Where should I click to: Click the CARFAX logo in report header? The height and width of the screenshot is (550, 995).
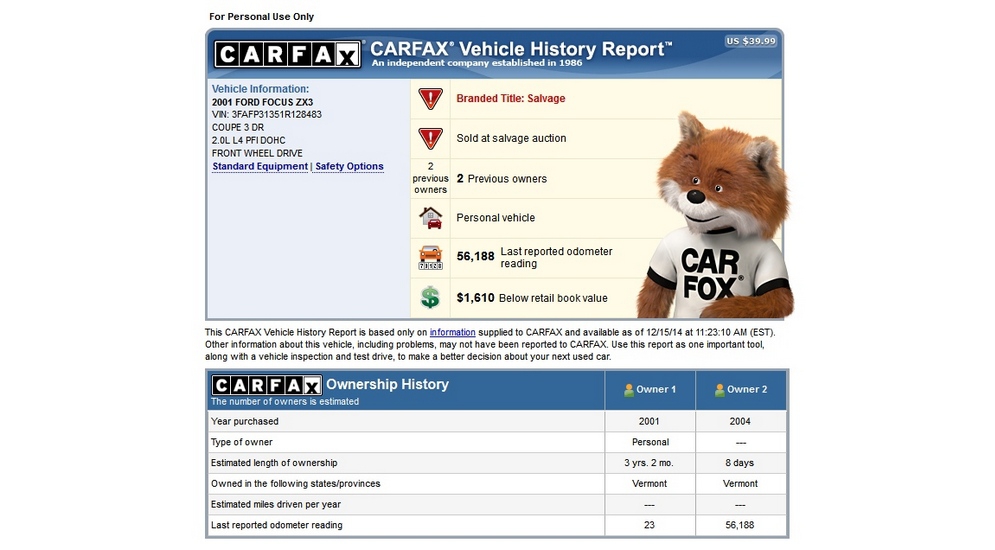287,54
